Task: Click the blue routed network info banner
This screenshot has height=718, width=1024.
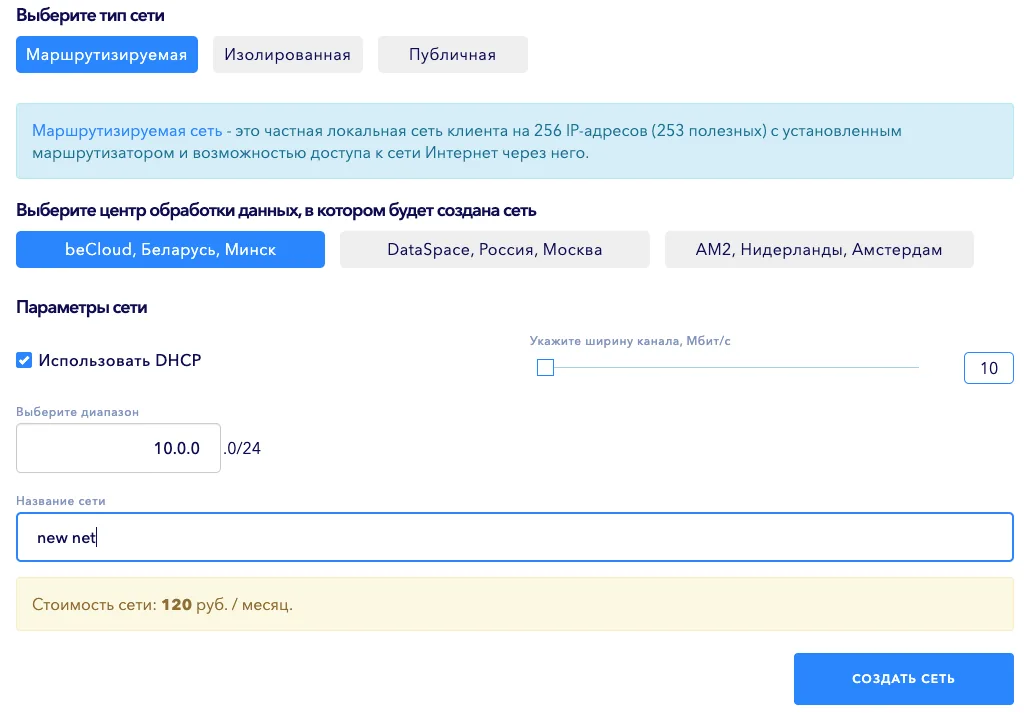Action: click(x=514, y=140)
